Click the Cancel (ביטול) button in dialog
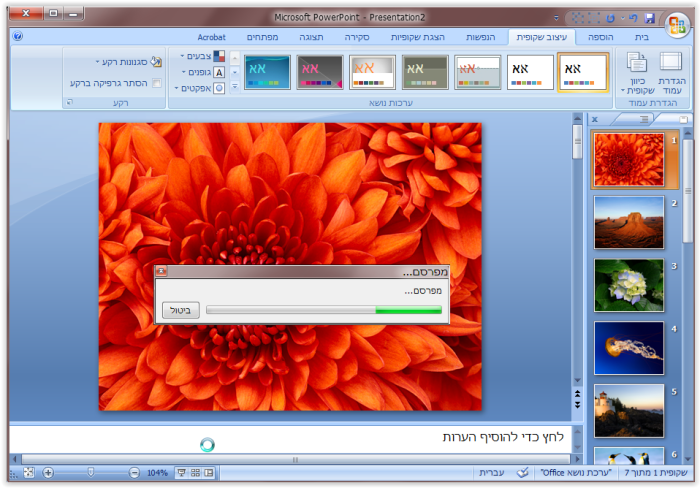Screen dimensions: 700x488 (181, 310)
